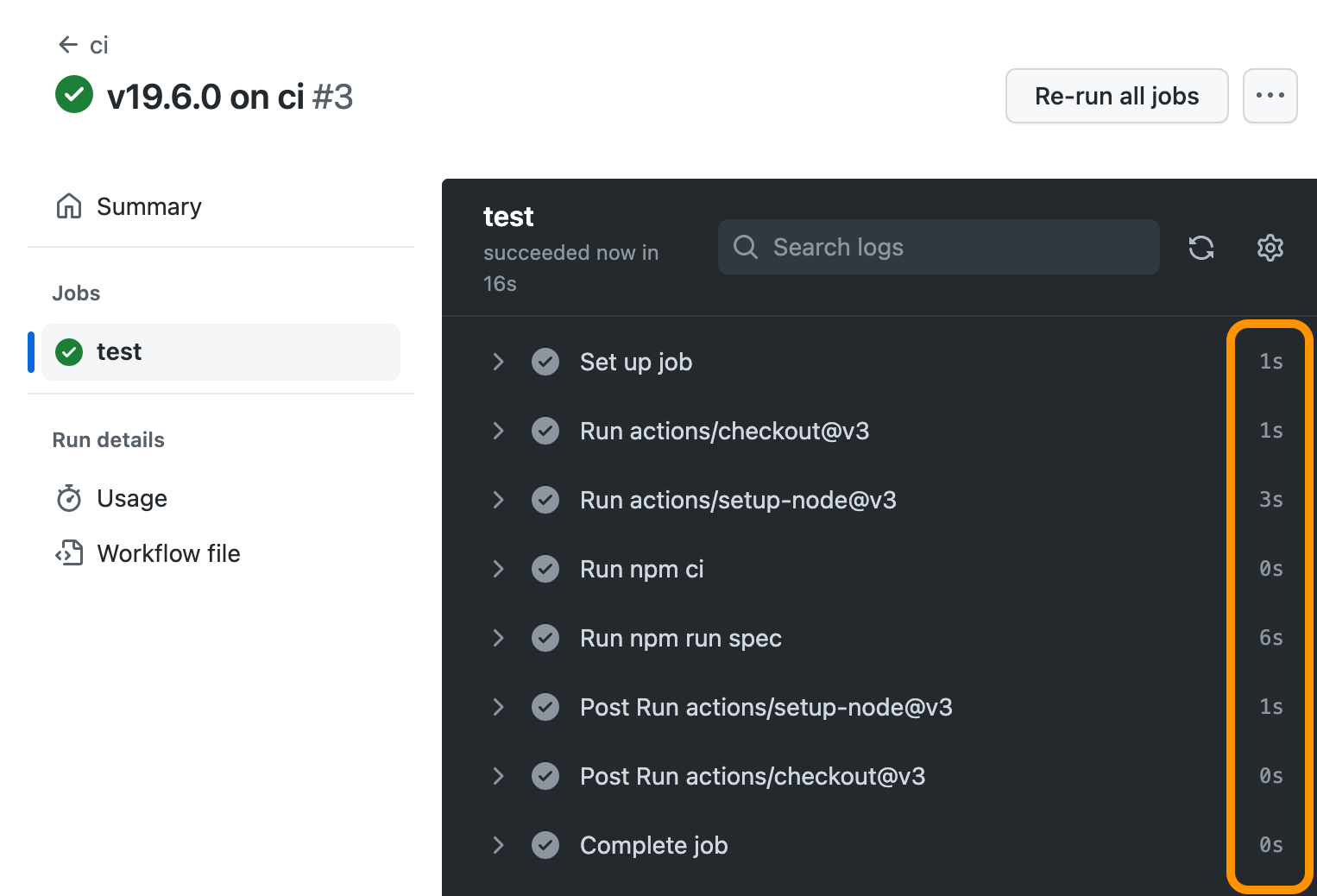Image resolution: width=1317 pixels, height=896 pixels.
Task: Click the Re-run all jobs button
Action: click(x=1117, y=96)
